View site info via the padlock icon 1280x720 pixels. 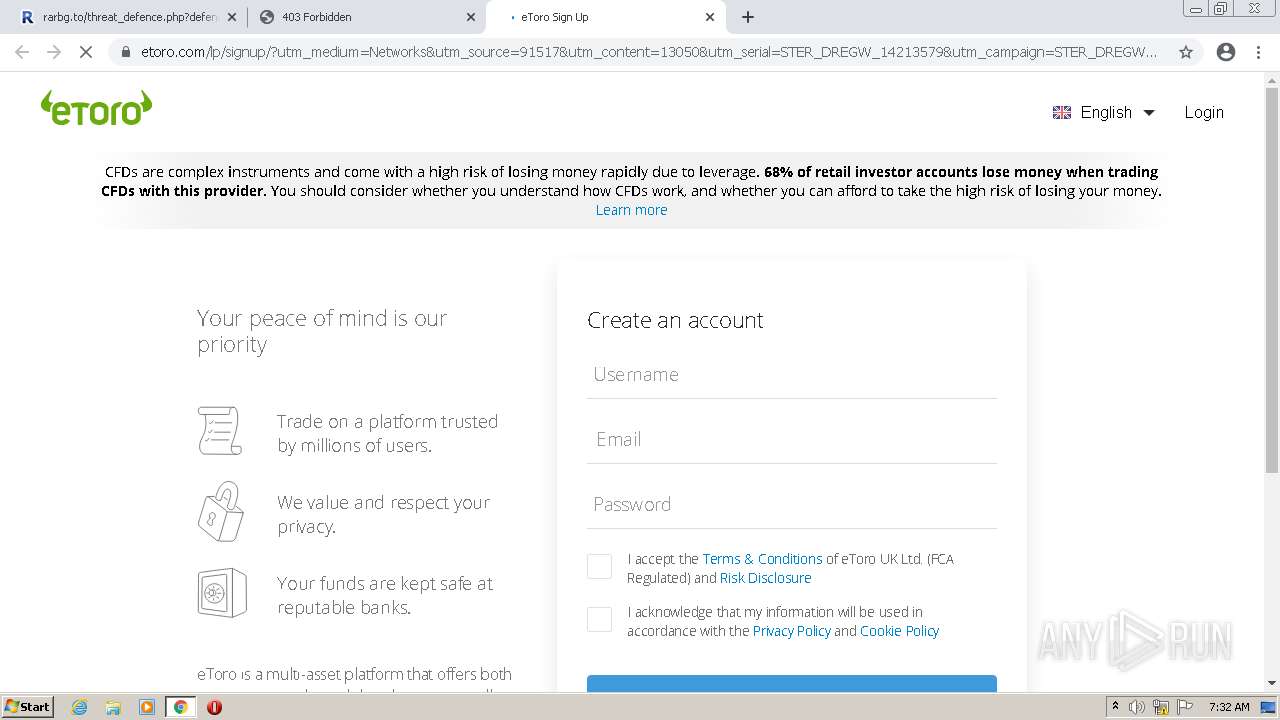pos(125,52)
